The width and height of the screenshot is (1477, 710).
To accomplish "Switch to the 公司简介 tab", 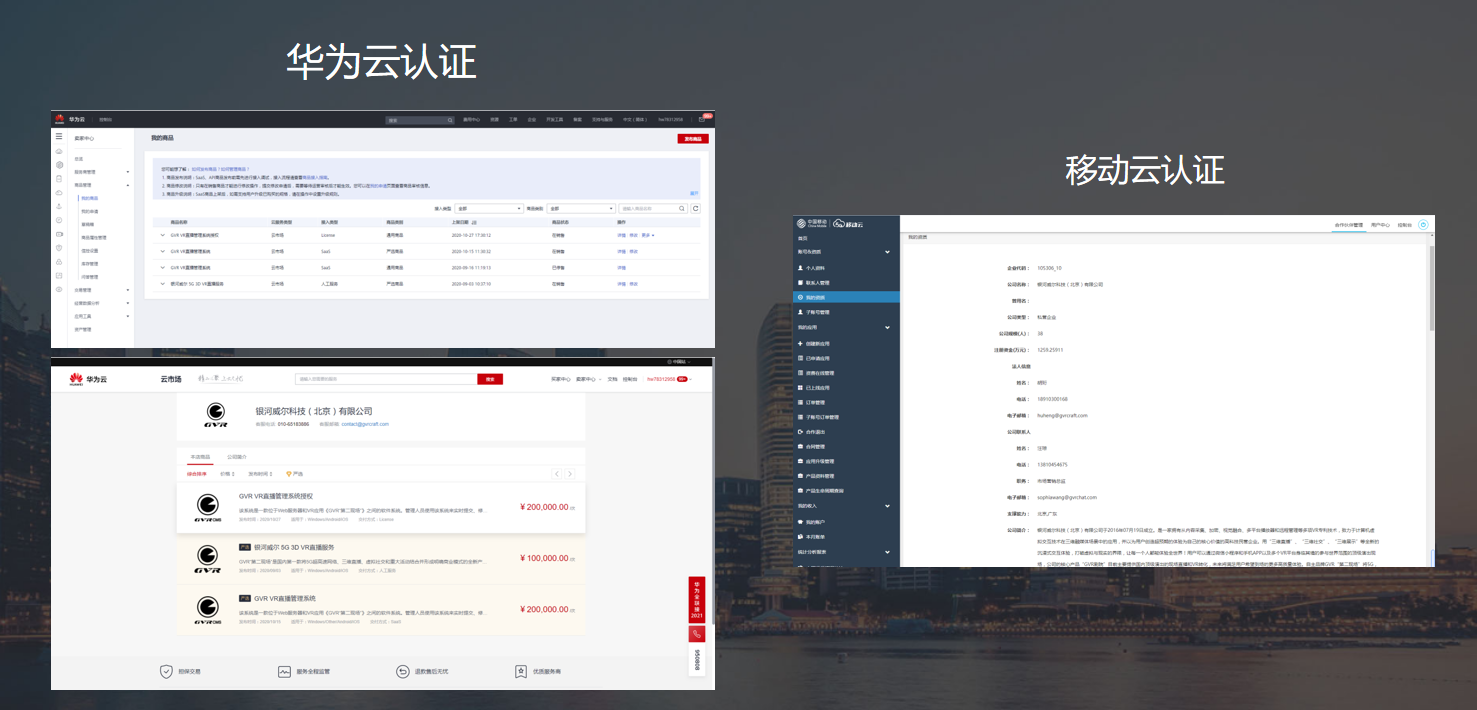I will (238, 456).
